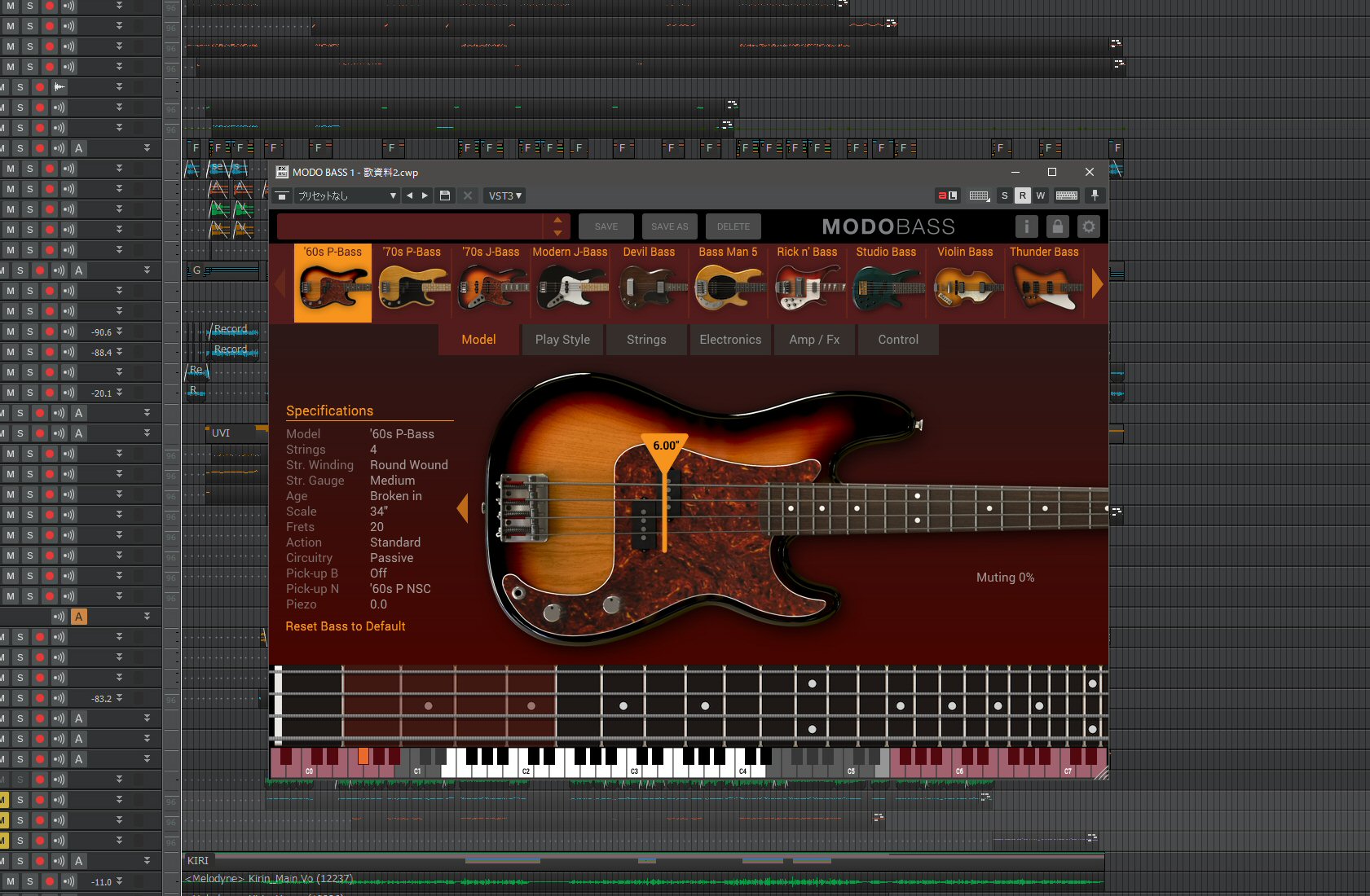The width and height of the screenshot is (1370, 896).
Task: Switch to the Control tab
Action: [x=898, y=340]
